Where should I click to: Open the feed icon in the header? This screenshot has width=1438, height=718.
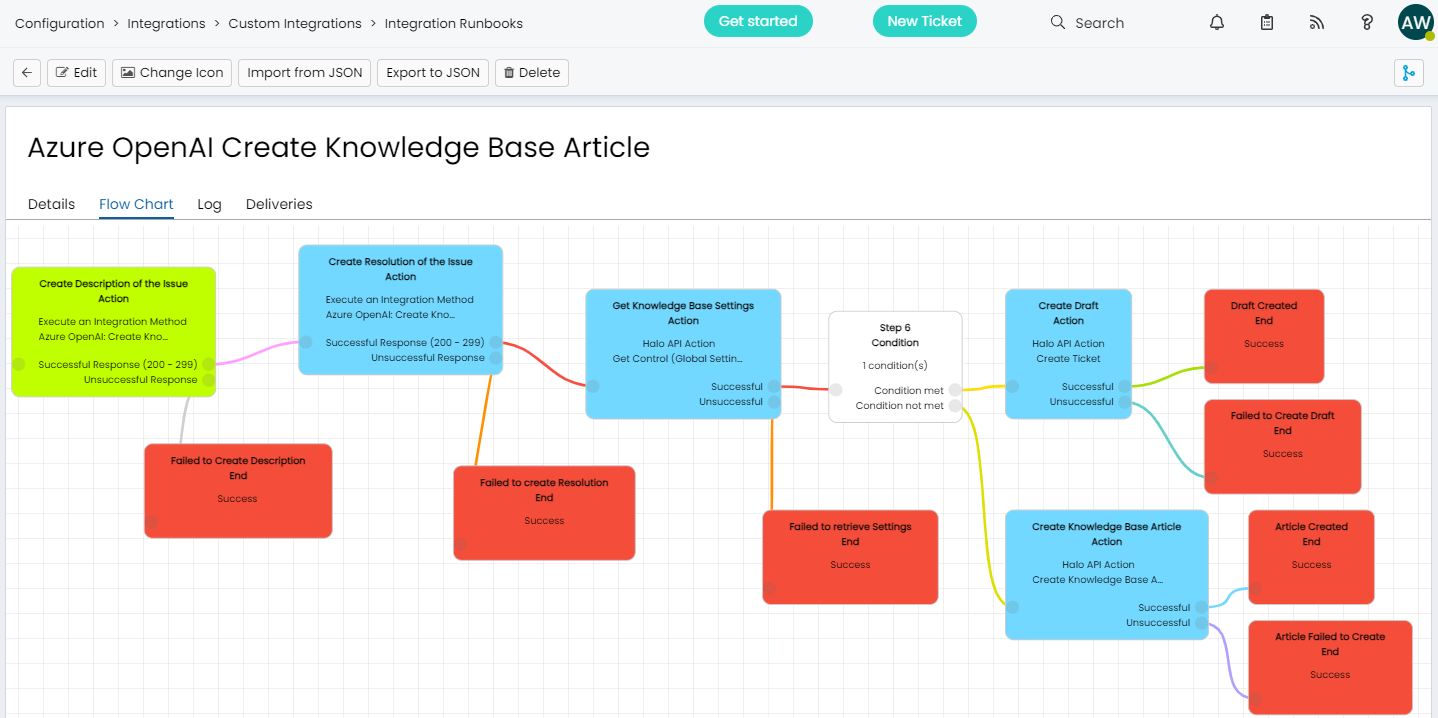click(x=1317, y=22)
